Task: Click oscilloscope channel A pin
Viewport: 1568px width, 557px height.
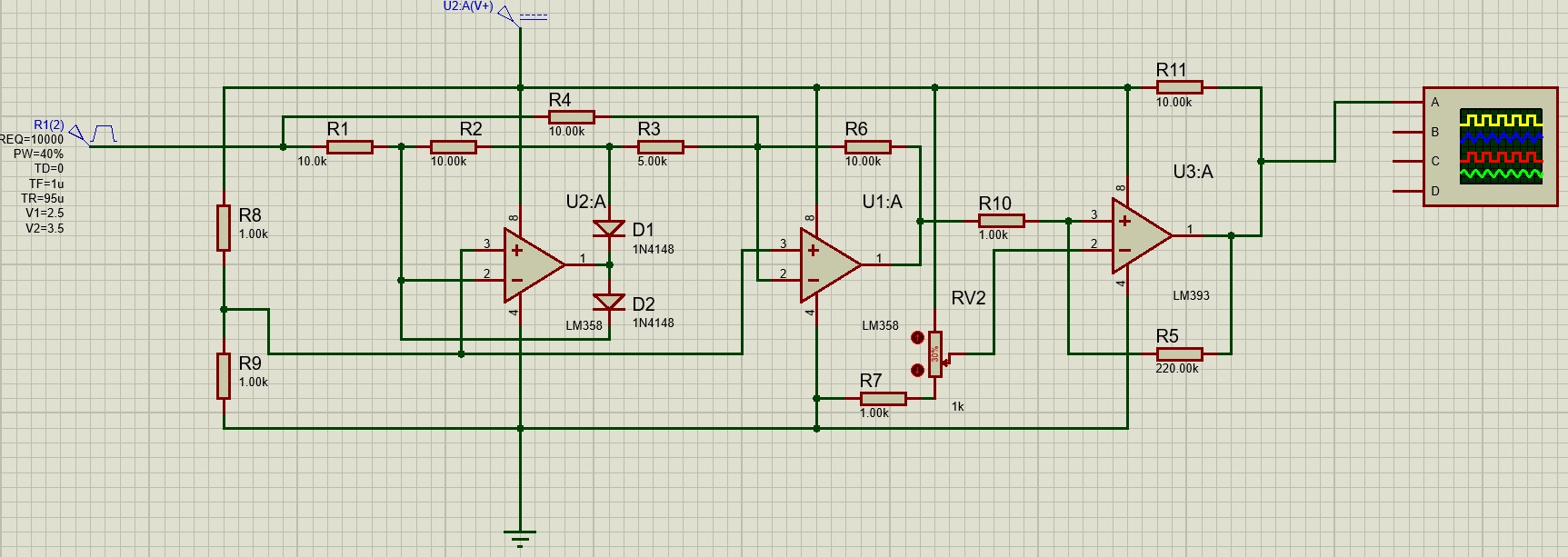Action: click(x=1409, y=103)
